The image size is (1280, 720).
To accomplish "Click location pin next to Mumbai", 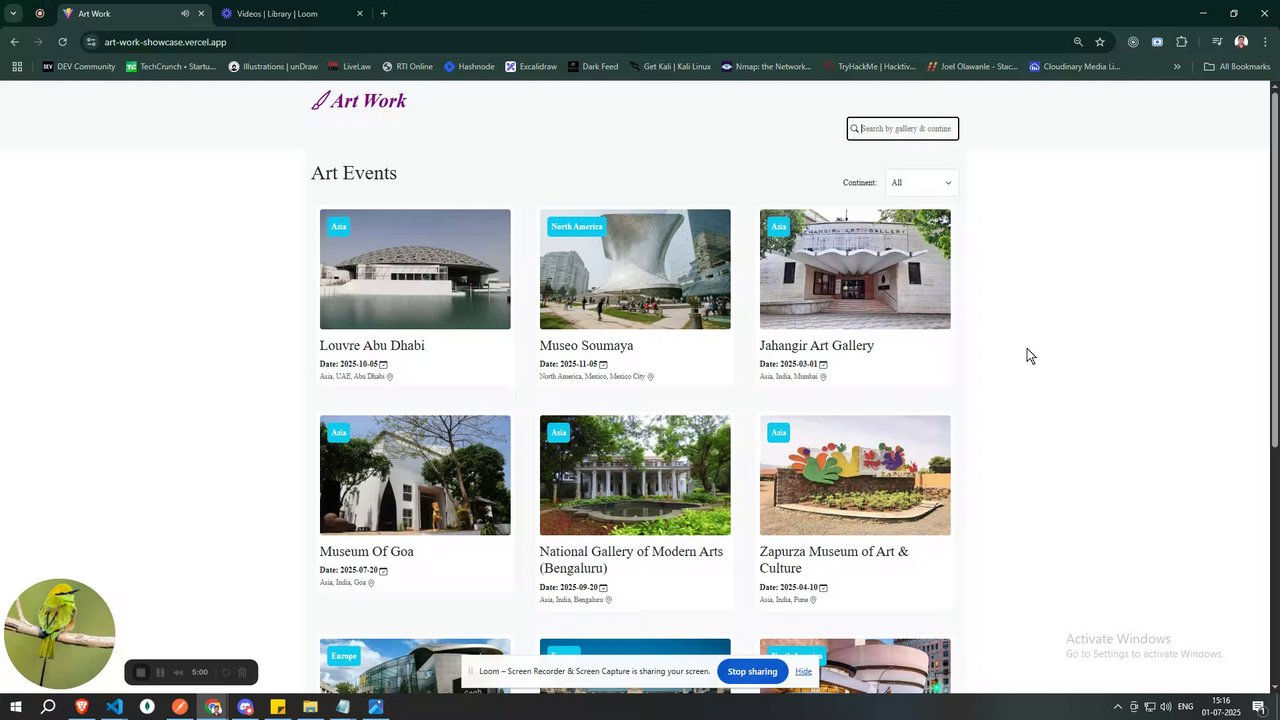I will point(823,377).
